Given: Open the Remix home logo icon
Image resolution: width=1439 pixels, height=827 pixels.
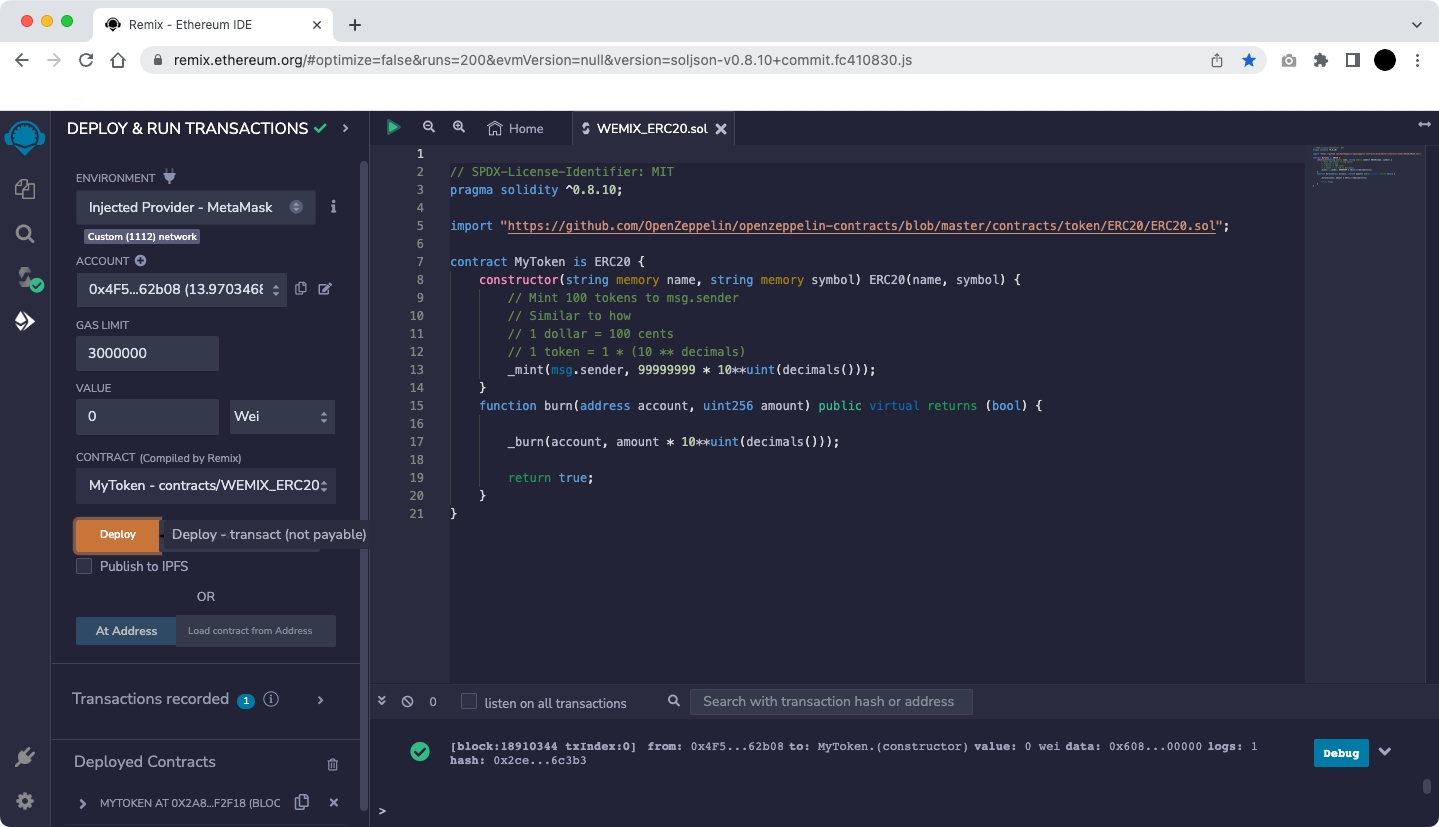Looking at the screenshot, I should pos(25,137).
